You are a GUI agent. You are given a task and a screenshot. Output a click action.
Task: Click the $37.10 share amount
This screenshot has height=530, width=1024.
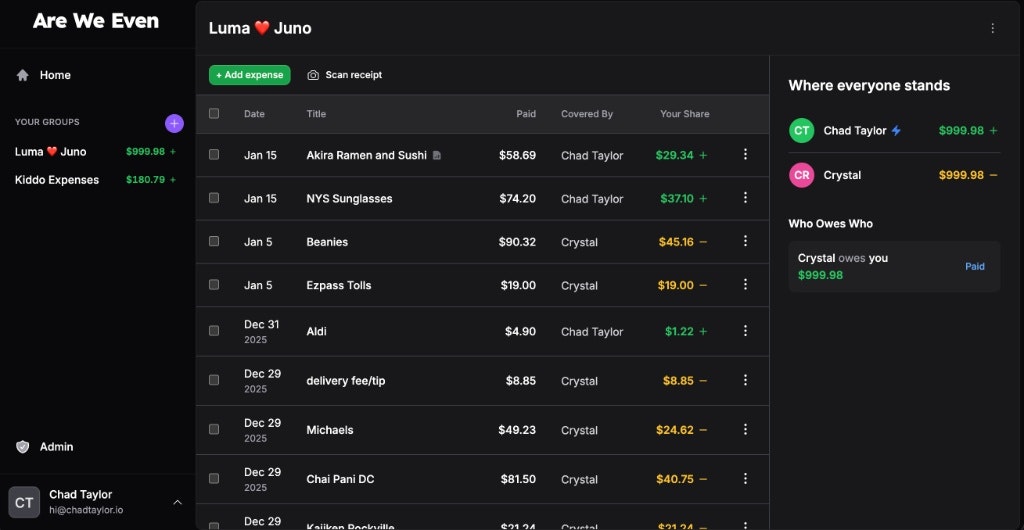coord(677,198)
